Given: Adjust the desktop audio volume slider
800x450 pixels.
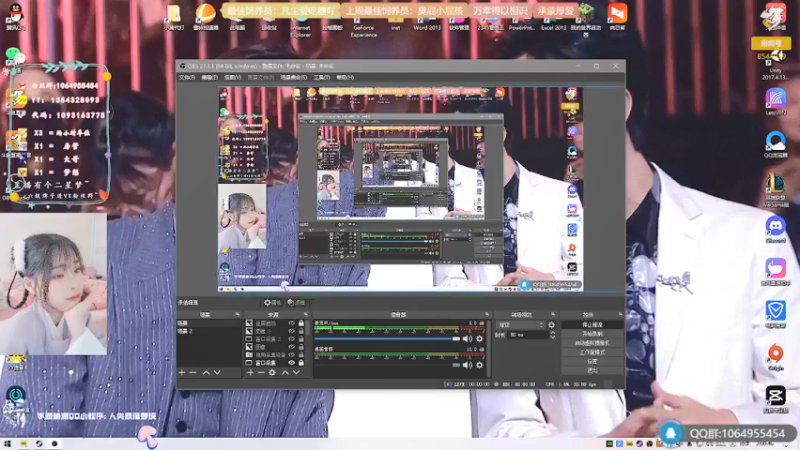Looking at the screenshot, I should 387,365.
